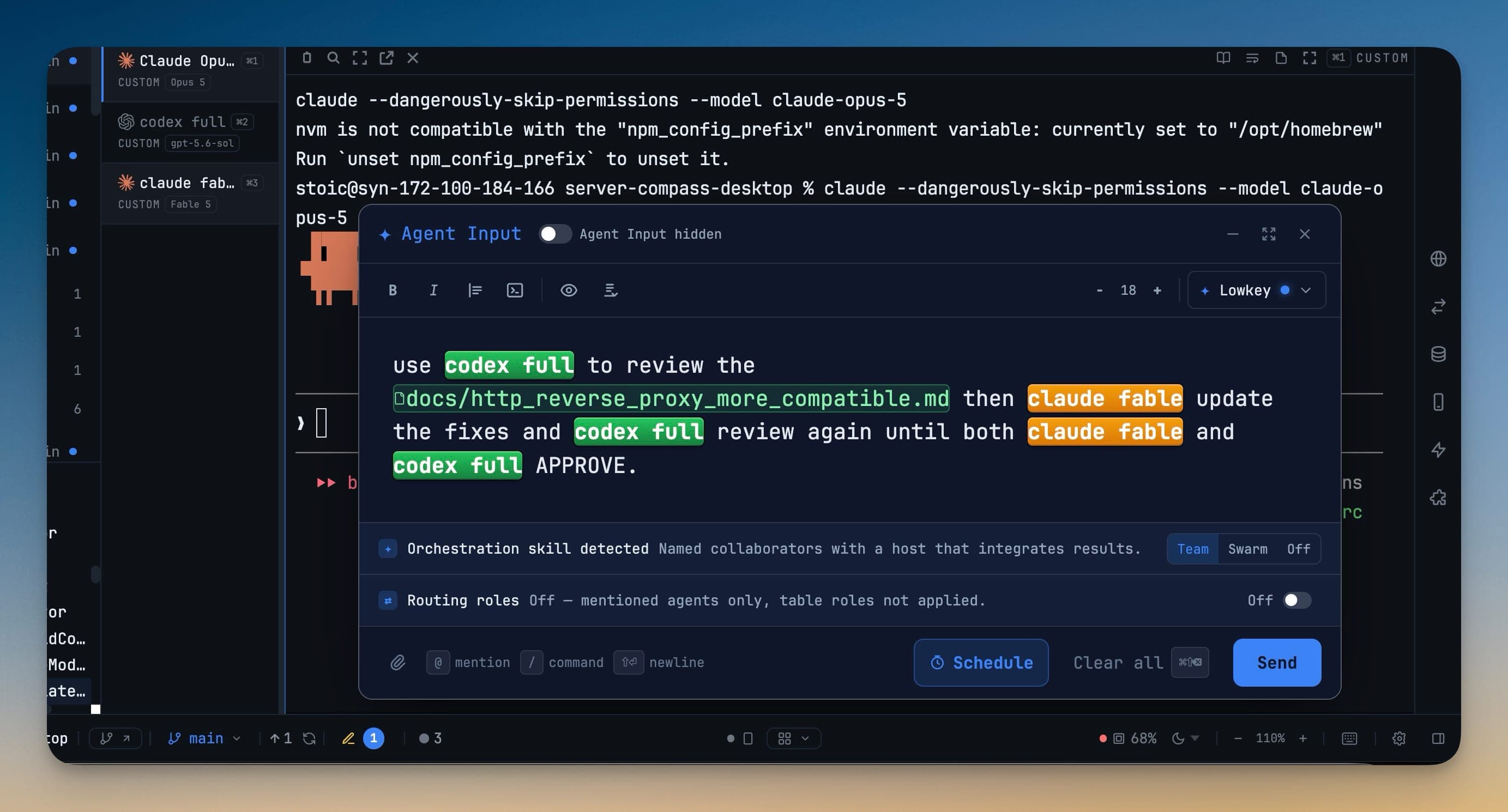
Task: Switch to the claude fable agent tab
Action: tap(191, 193)
